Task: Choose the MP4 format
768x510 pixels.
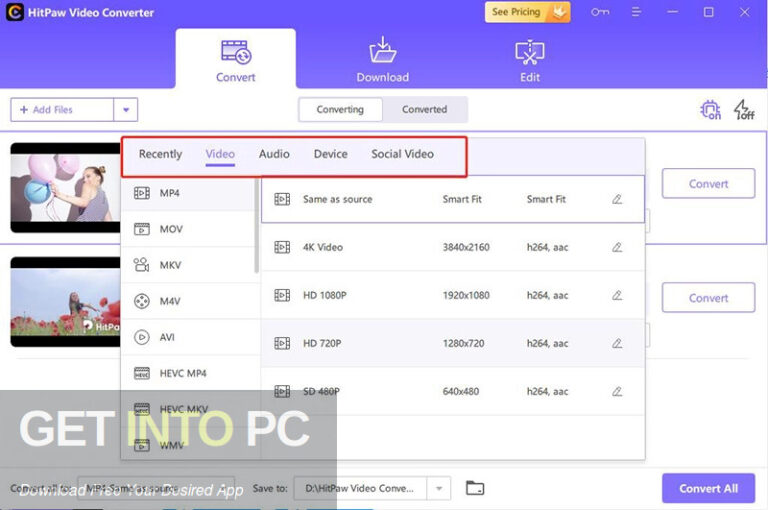Action: pos(188,193)
